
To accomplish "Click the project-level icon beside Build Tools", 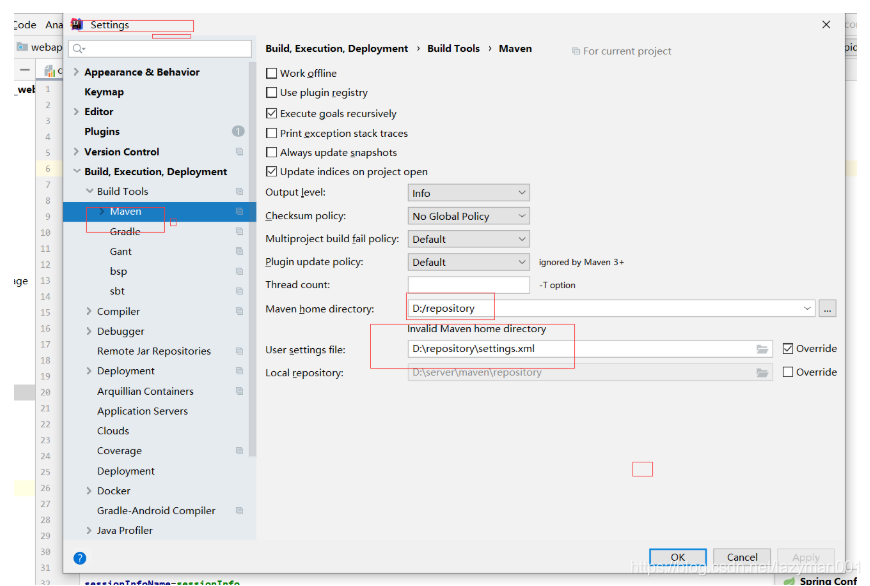I will (x=240, y=191).
